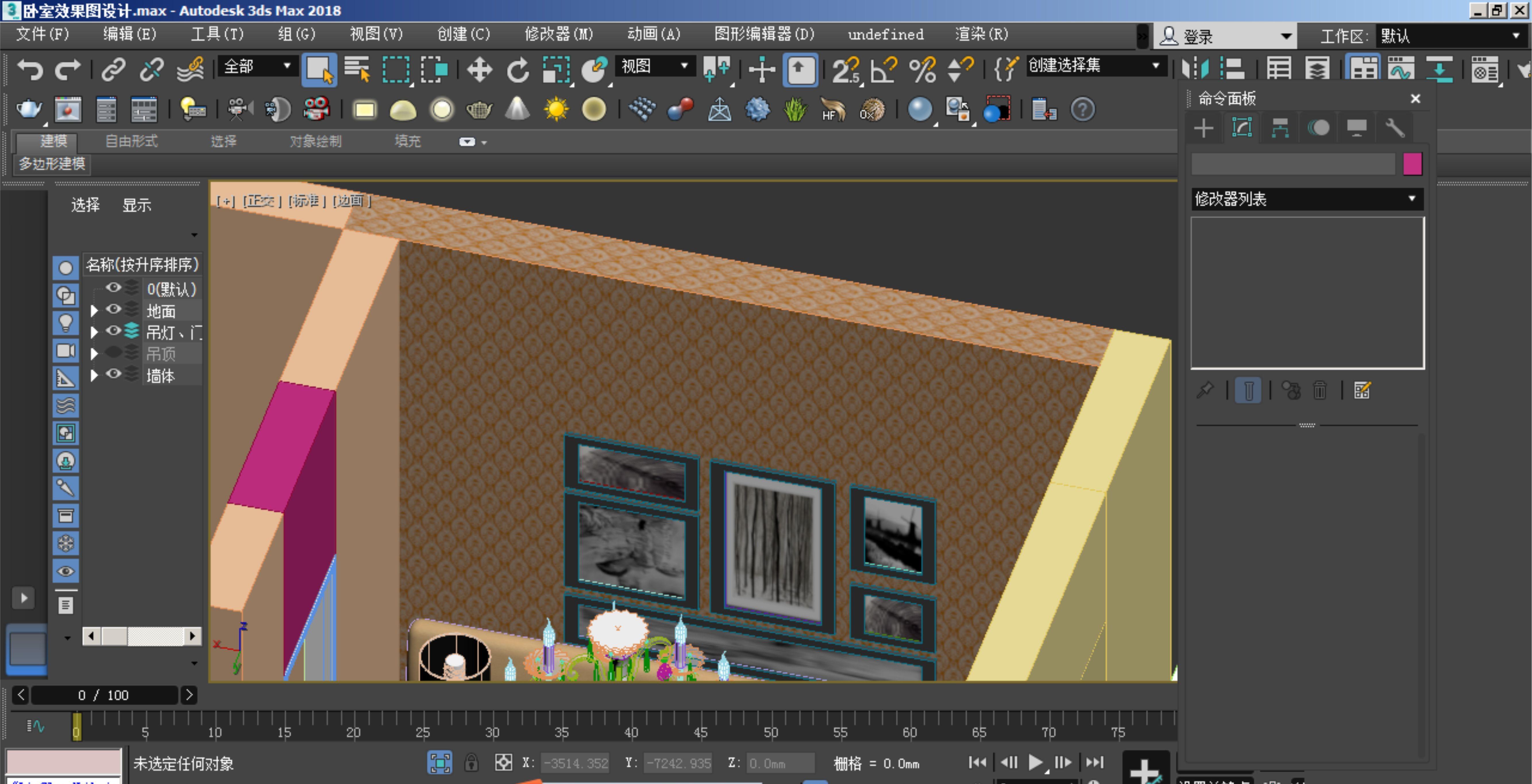1532x784 pixels.
Task: Choose the Select Object arrow tool
Action: coord(319,69)
